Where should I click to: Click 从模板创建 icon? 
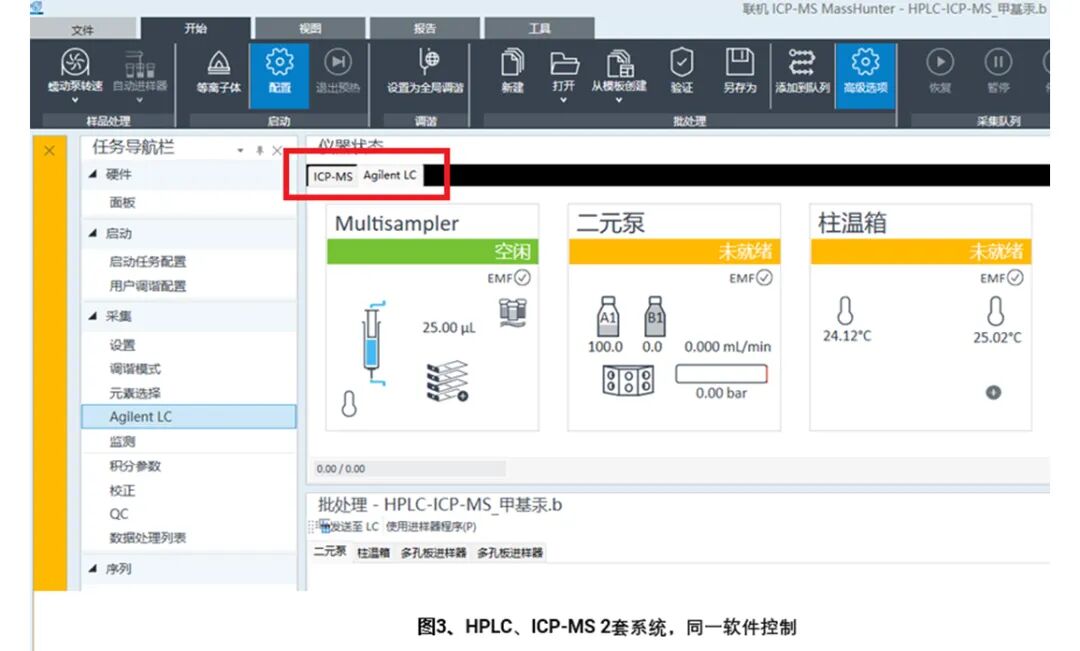click(x=620, y=63)
